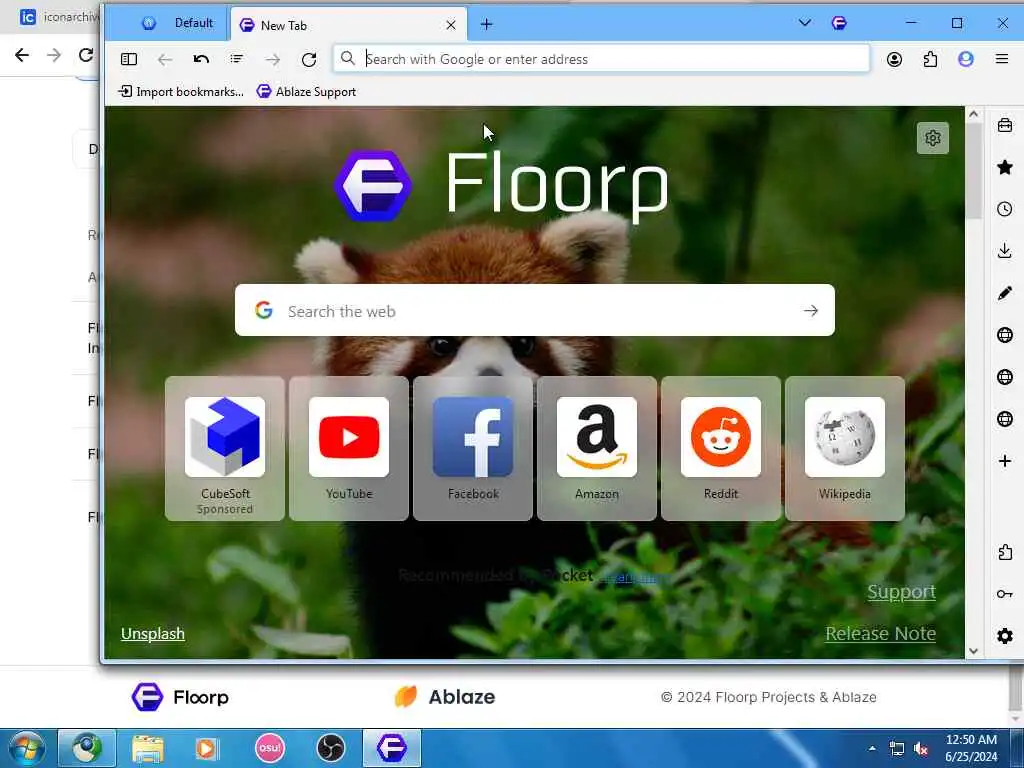The height and width of the screenshot is (768, 1024).
Task: Close the New Tab tab
Action: pos(451,25)
